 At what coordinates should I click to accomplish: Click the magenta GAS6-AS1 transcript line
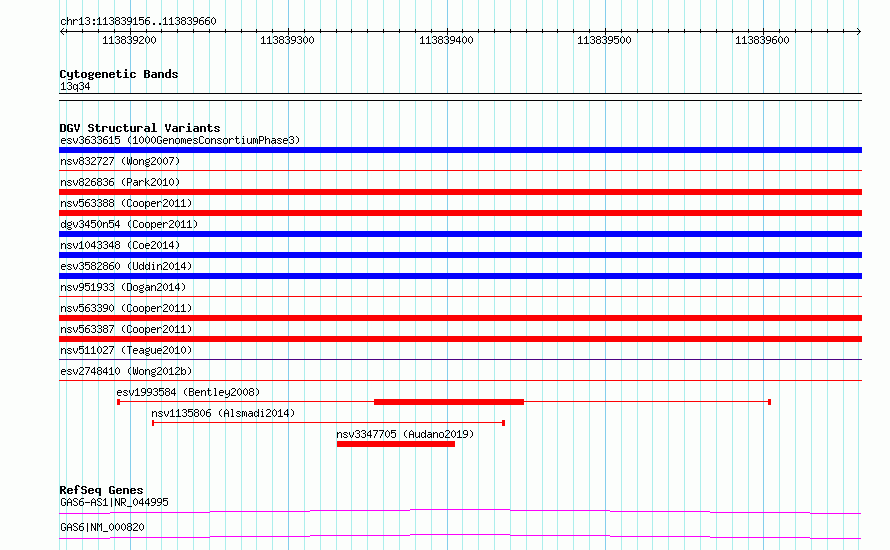[x=460, y=511]
